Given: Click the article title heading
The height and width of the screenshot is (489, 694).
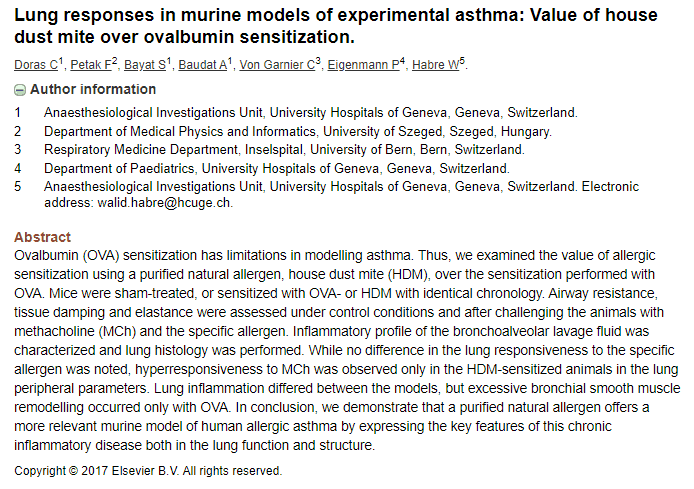Looking at the screenshot, I should click(x=336, y=26).
